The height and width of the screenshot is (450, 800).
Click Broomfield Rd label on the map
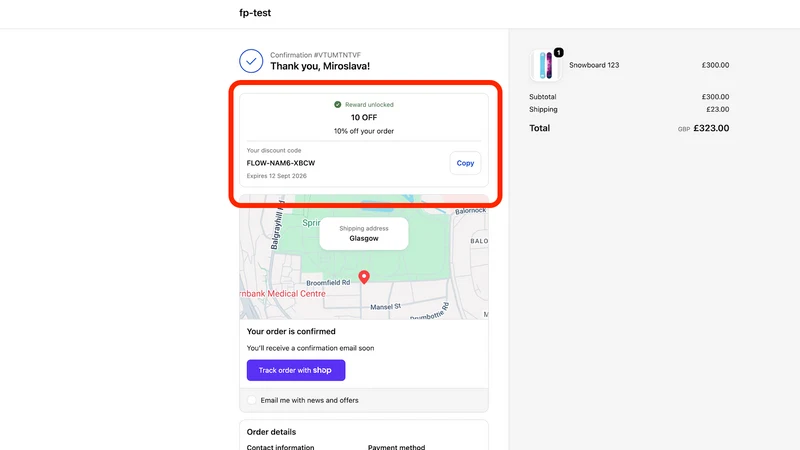click(x=328, y=283)
